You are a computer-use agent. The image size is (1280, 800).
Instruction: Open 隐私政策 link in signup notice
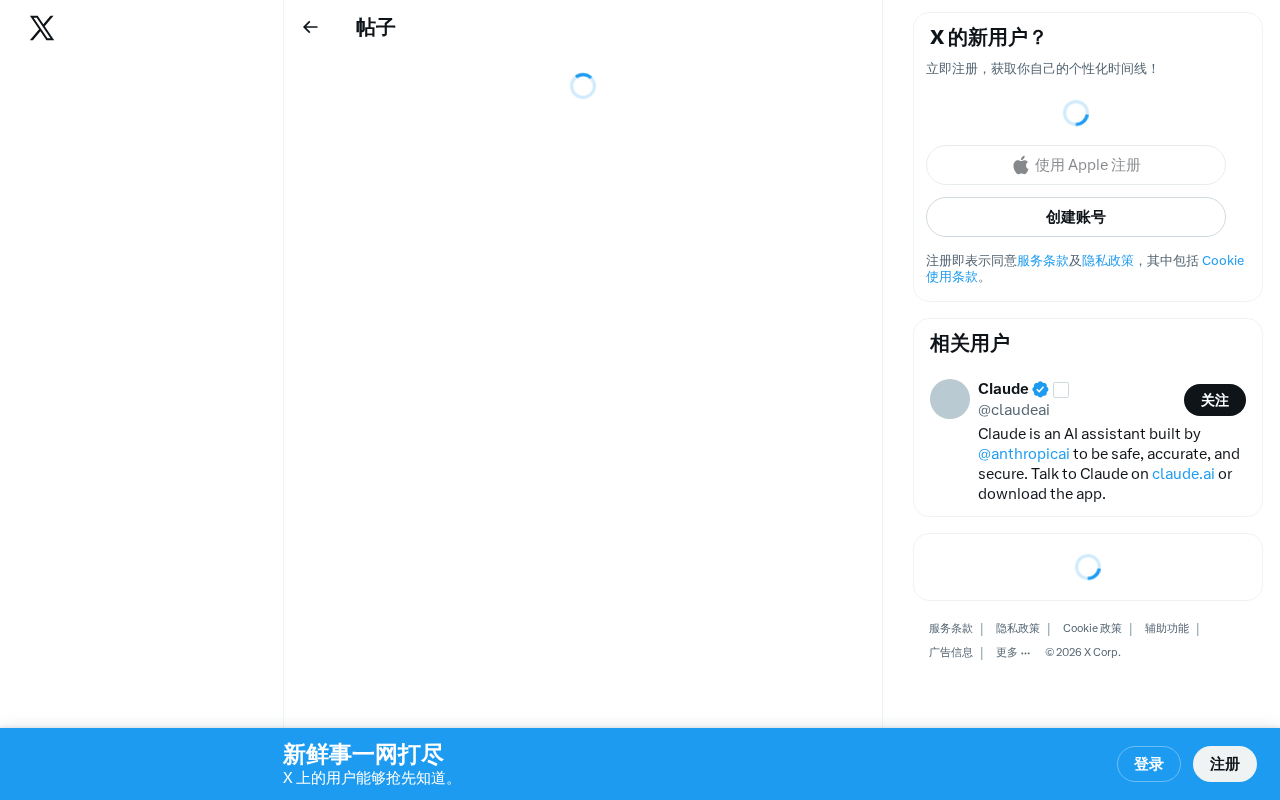pyautogui.click(x=1108, y=261)
